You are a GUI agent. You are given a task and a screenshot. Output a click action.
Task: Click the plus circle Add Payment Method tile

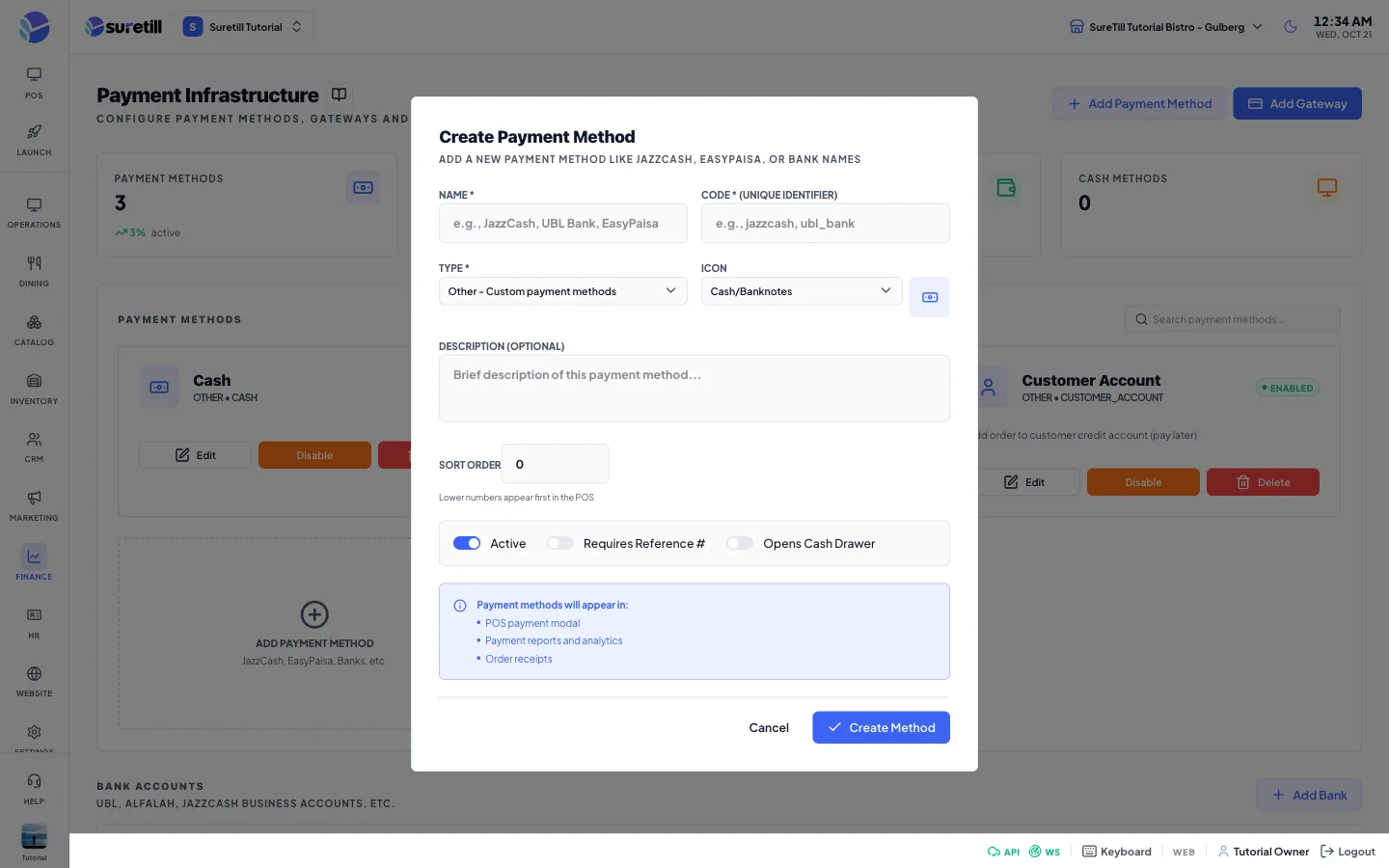(x=314, y=614)
